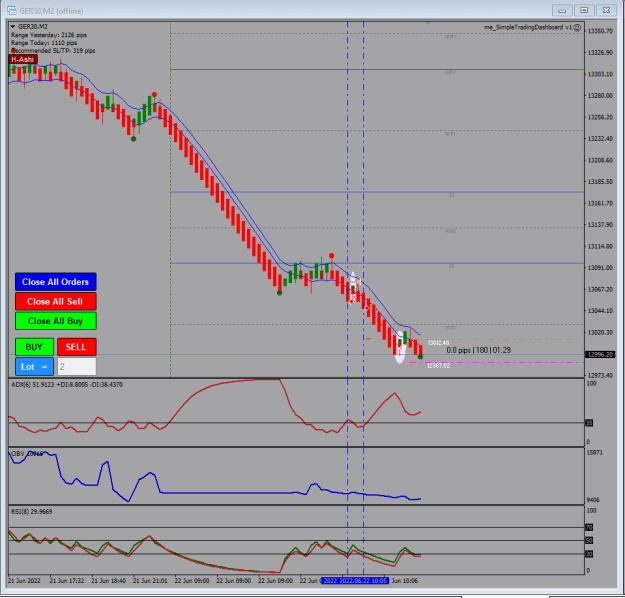The height and width of the screenshot is (598, 625).
Task: Click the ADX level 35 marker label
Action: (x=589, y=423)
